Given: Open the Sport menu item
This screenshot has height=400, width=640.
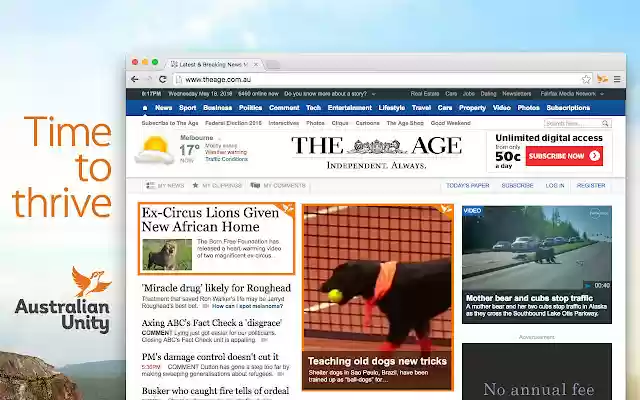Looking at the screenshot, I should (x=188, y=108).
